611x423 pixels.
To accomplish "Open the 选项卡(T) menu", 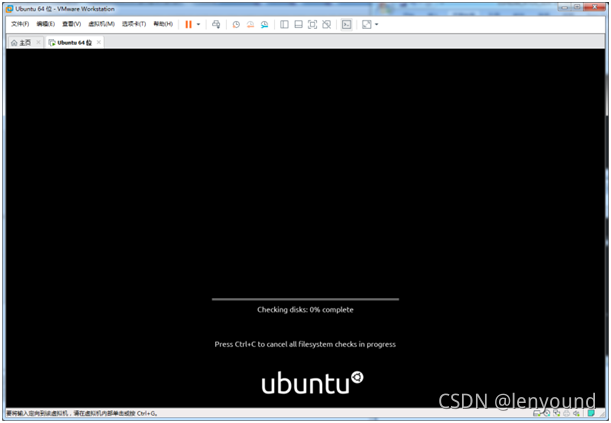I will [x=134, y=24].
